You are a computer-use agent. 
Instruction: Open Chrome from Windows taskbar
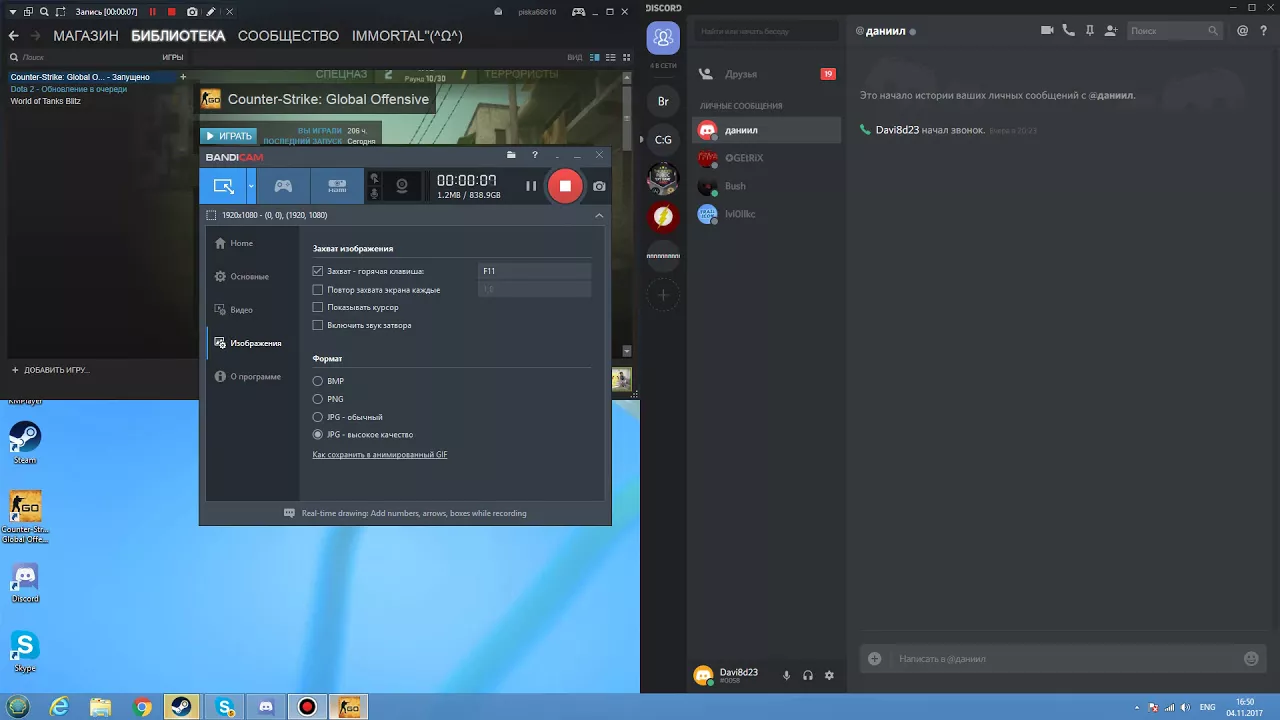click(x=143, y=707)
